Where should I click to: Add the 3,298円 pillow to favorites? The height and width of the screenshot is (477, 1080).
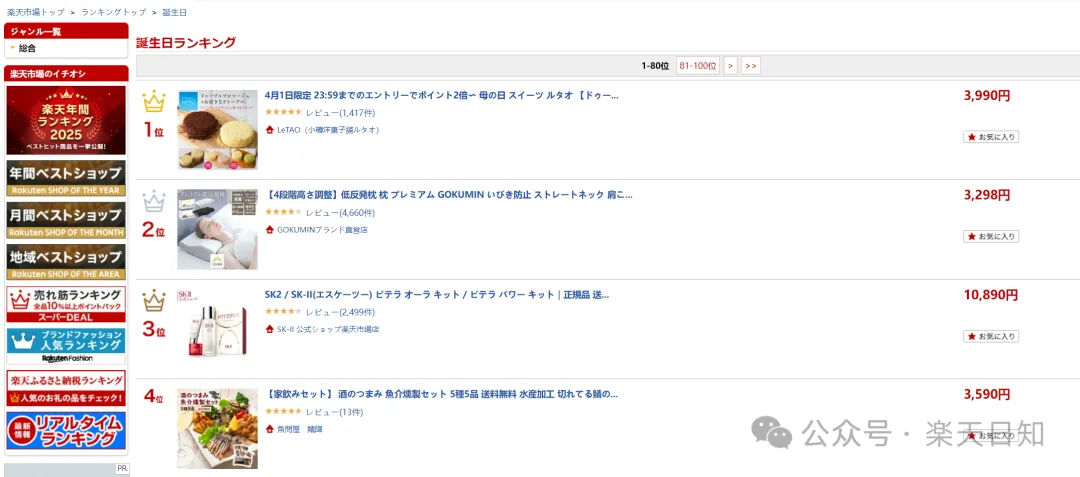coord(990,237)
